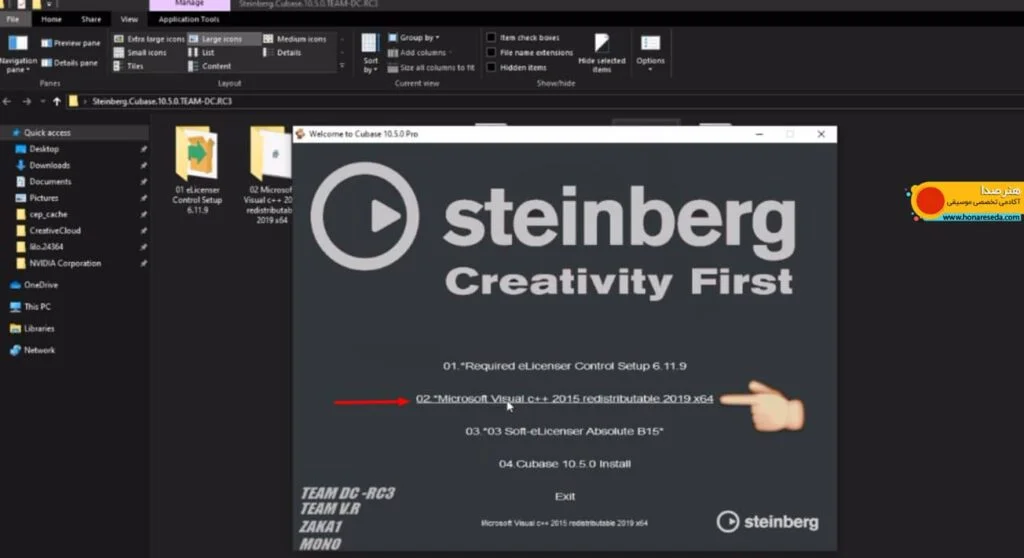The image size is (1024, 558).
Task: Select OneDrive in navigation pane
Action: pyautogui.click(x=40, y=285)
